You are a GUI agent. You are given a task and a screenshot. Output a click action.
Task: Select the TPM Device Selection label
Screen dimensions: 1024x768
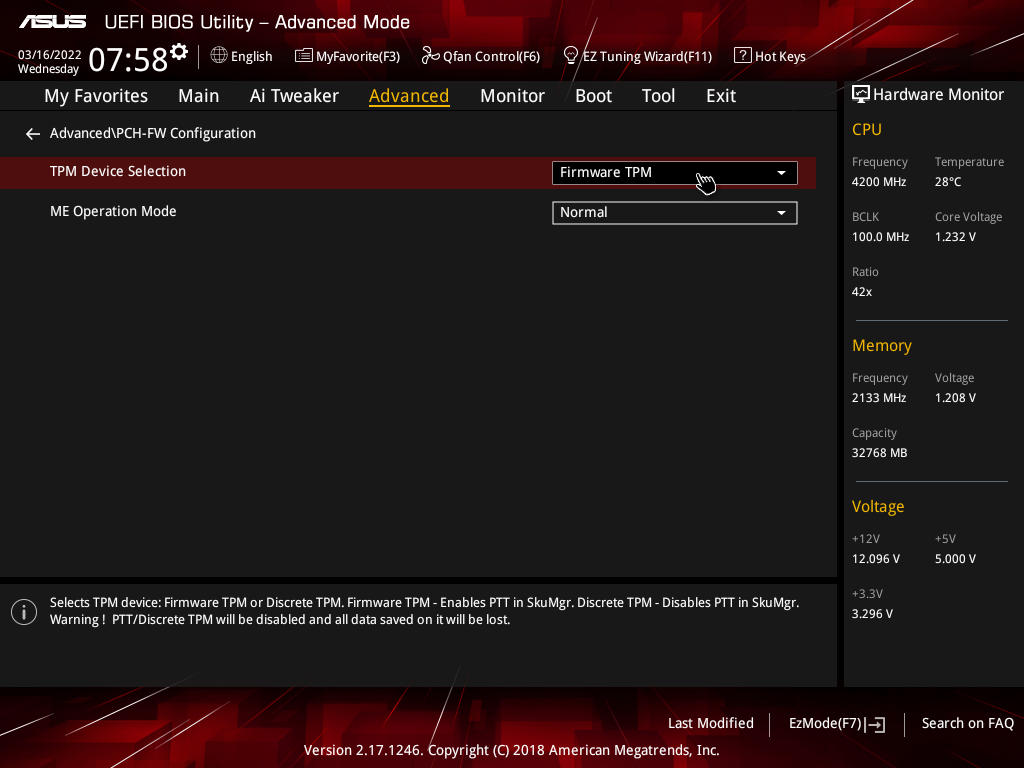coord(118,171)
